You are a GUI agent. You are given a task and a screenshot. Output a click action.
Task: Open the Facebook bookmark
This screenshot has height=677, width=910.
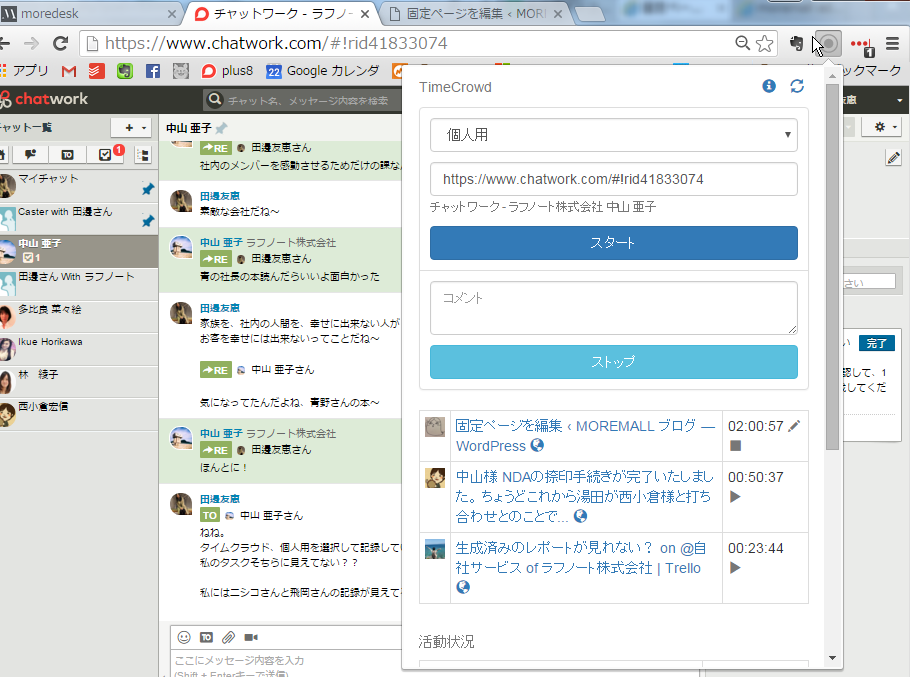(x=153, y=71)
